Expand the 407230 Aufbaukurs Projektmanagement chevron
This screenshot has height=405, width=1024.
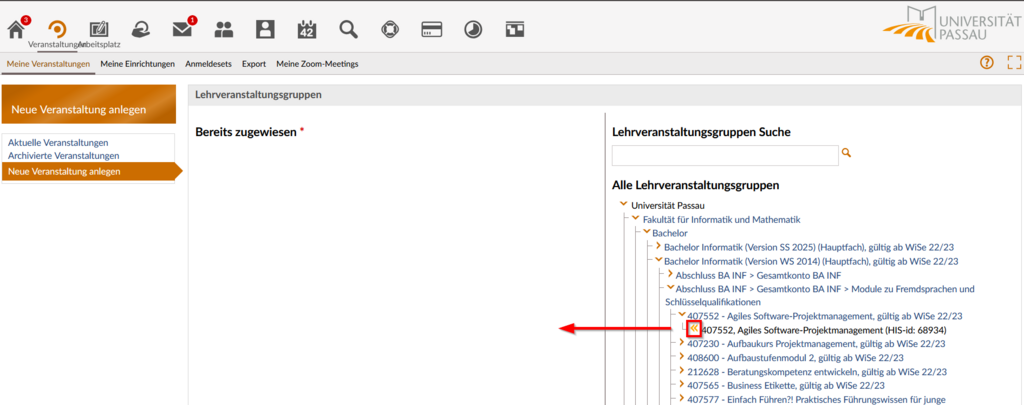click(x=682, y=342)
